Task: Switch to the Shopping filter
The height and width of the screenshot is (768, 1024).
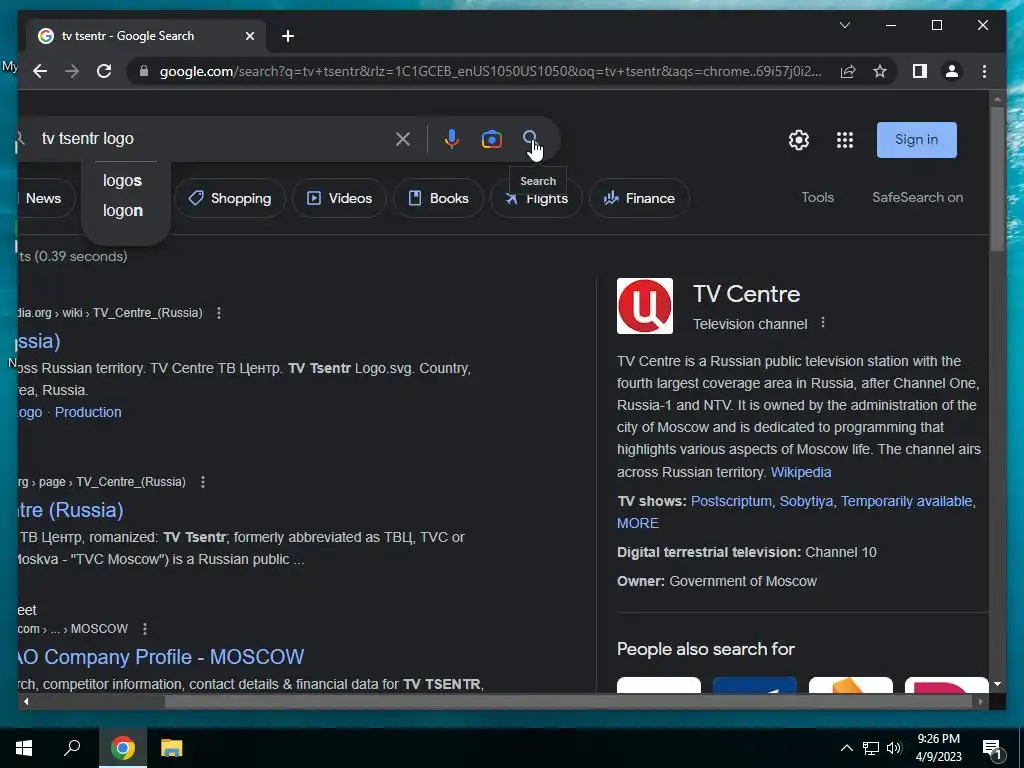Action: [229, 198]
